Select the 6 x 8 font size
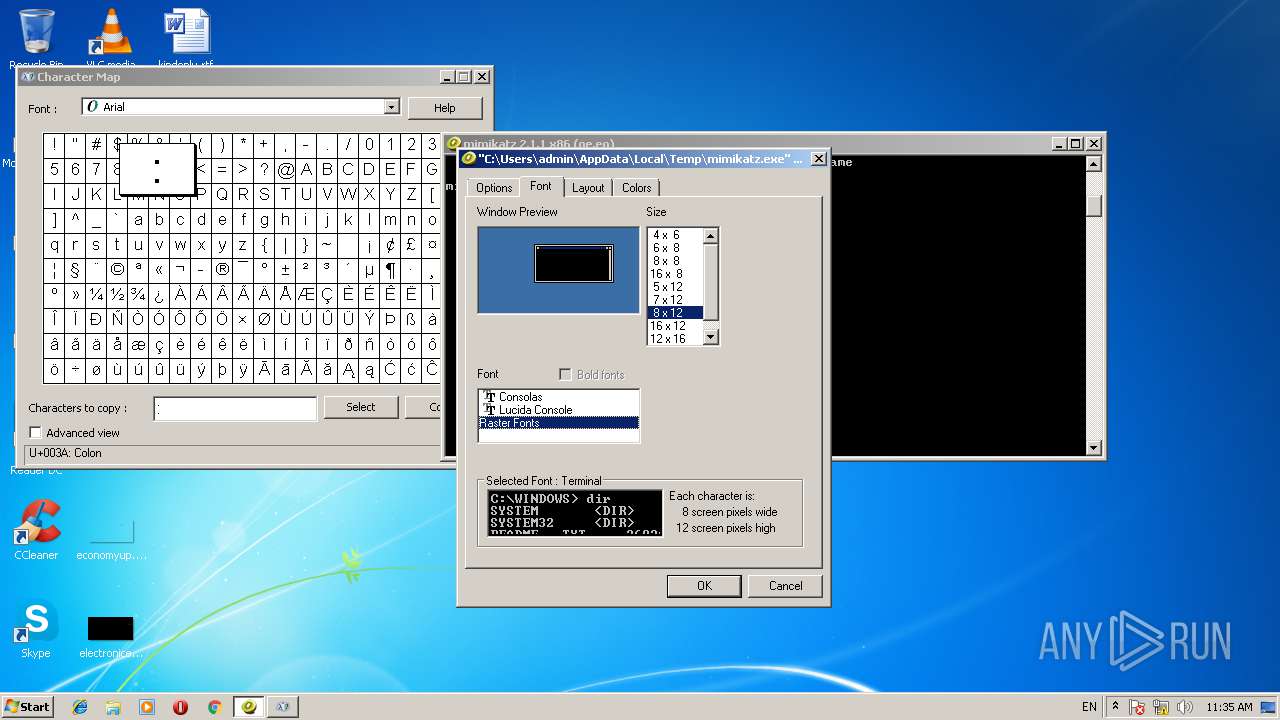The width and height of the screenshot is (1280, 720). (x=675, y=248)
